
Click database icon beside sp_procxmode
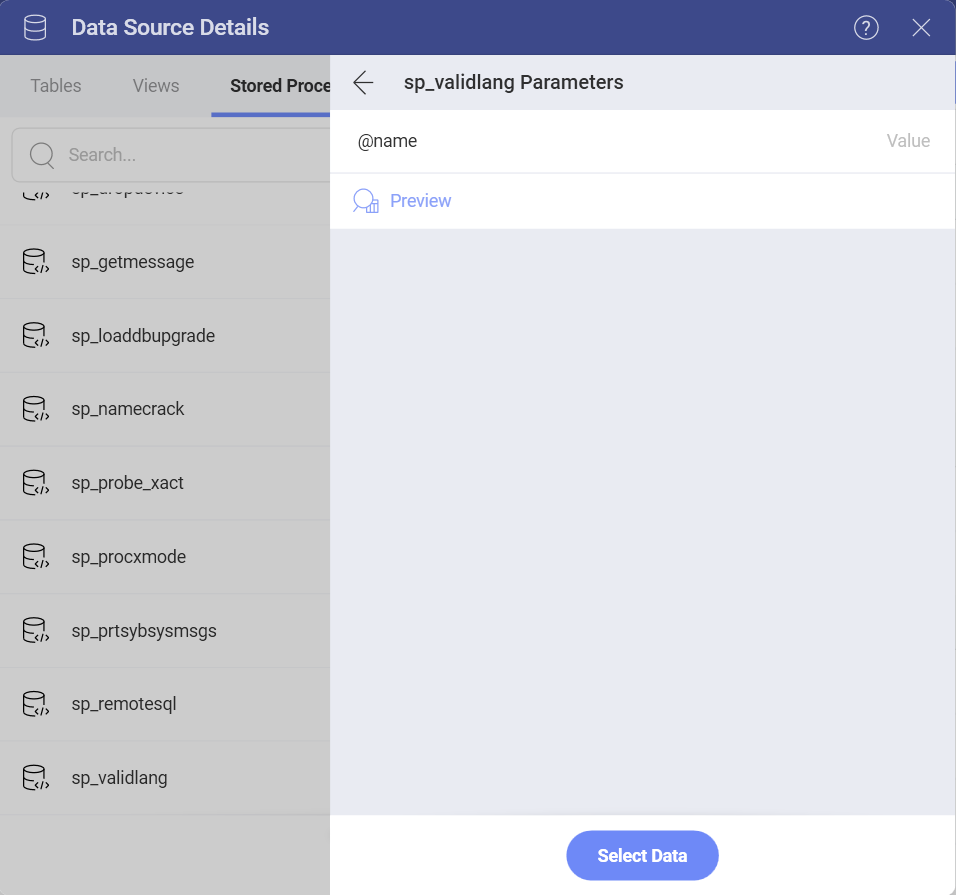point(34,556)
